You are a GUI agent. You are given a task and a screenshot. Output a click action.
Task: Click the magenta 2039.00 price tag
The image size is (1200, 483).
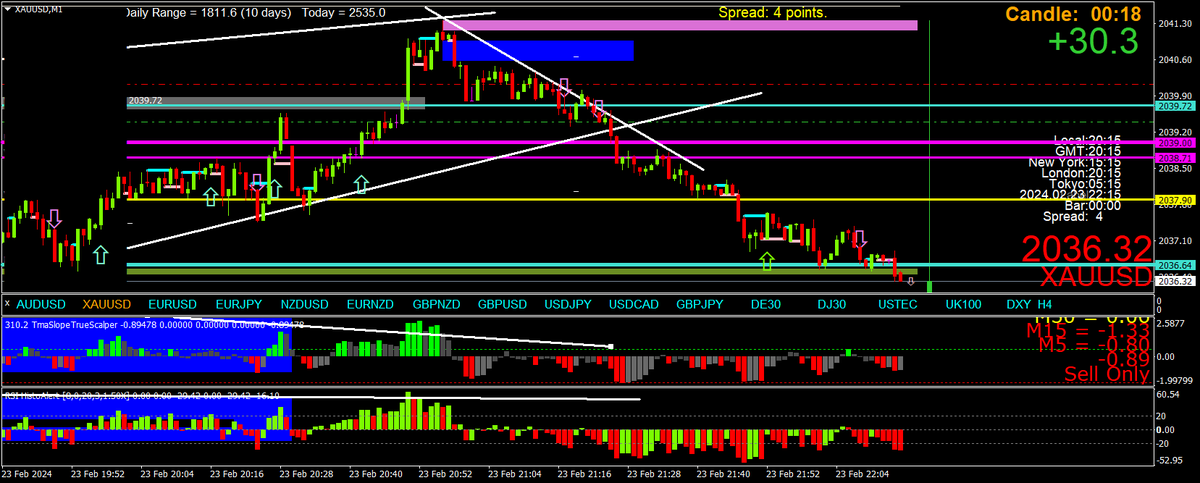[1176, 143]
